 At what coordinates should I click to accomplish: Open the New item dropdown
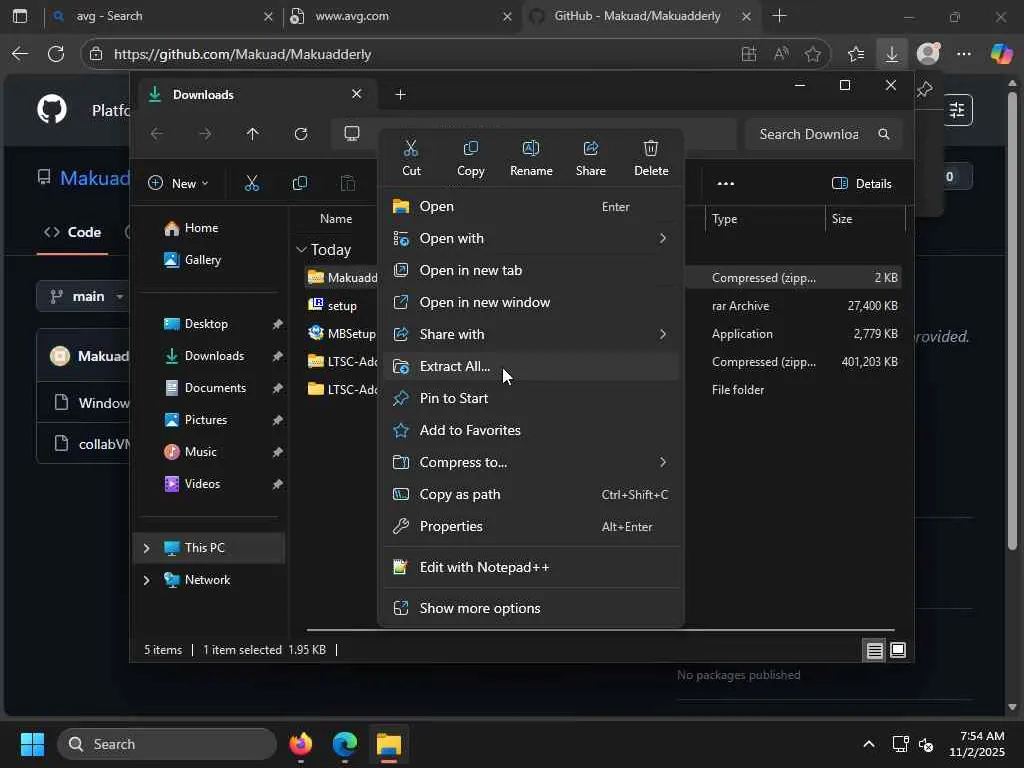179,183
